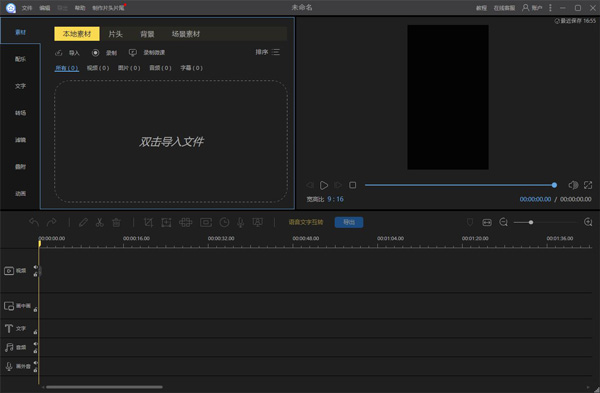Click the 画外音 track microphone icon
Image resolution: width=600 pixels, height=393 pixels.
click(9, 366)
